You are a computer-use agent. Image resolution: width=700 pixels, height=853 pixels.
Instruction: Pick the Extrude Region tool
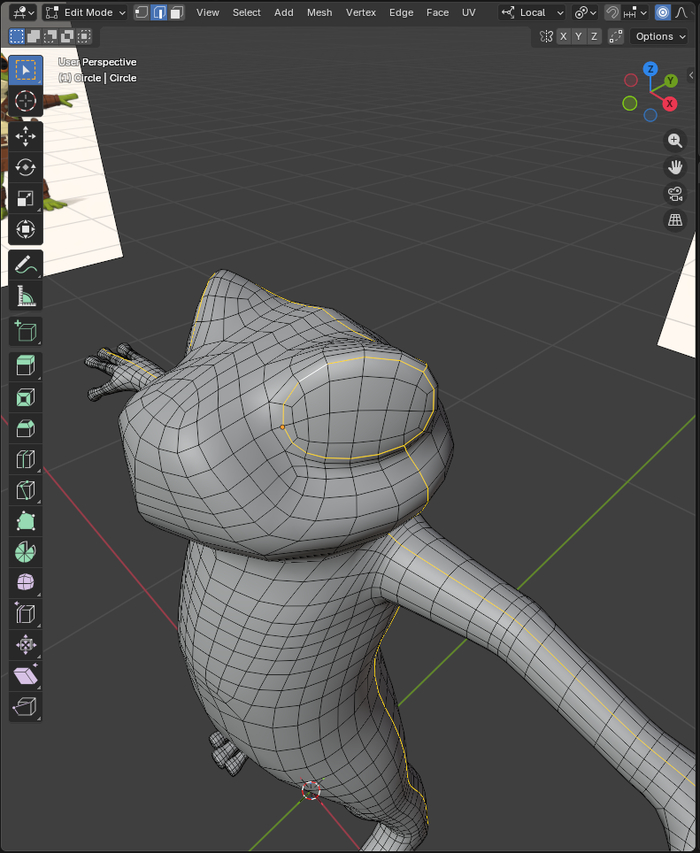tap(26, 365)
